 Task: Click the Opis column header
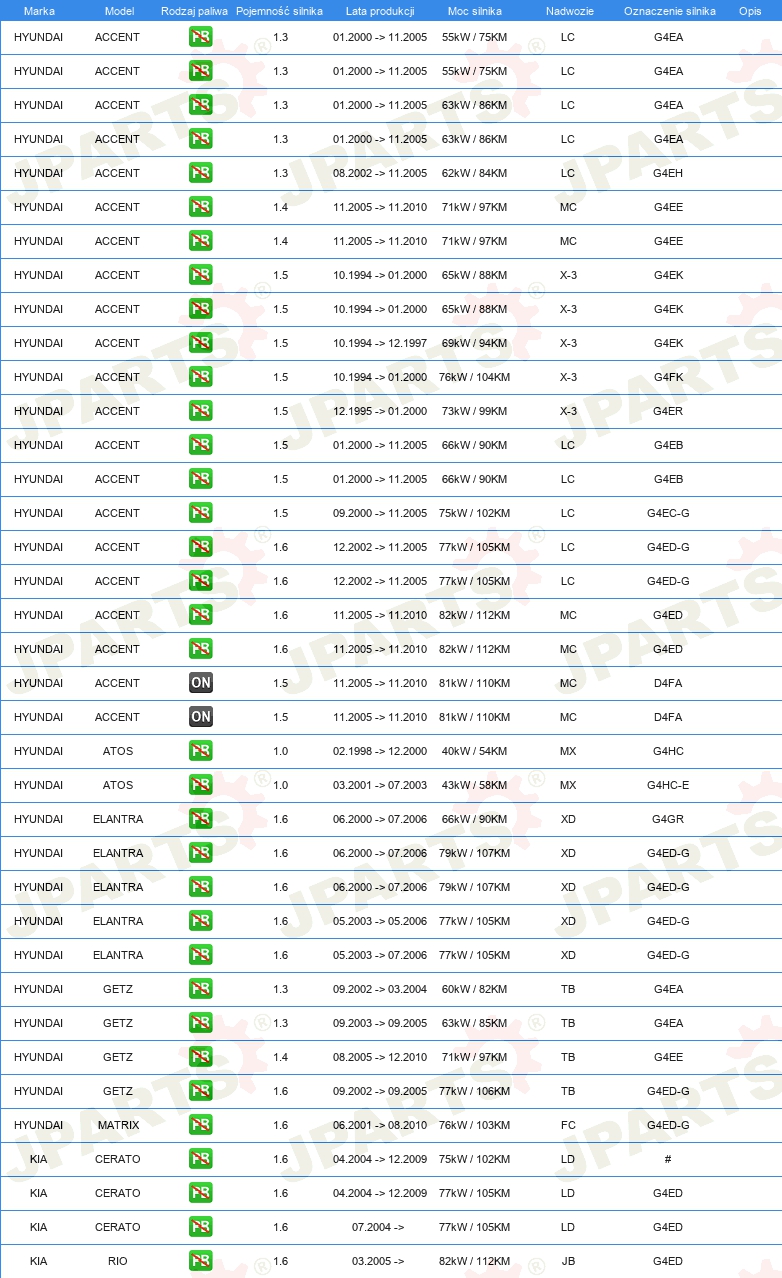[x=750, y=11]
